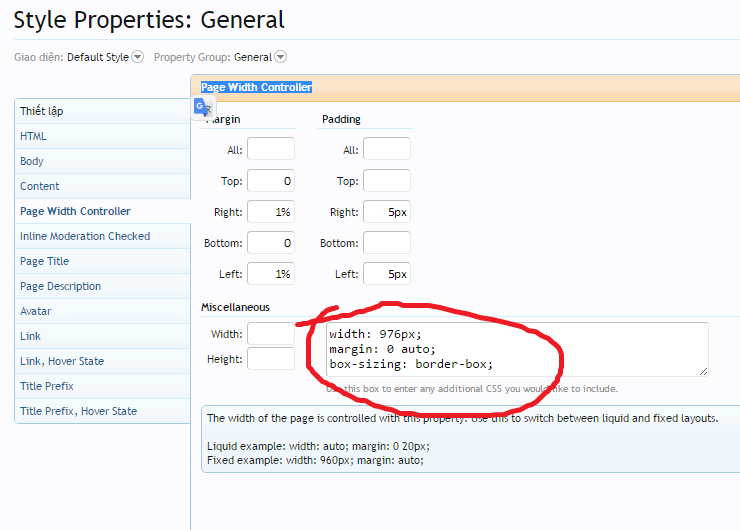
Task: Click the Margin All input field
Action: pyautogui.click(x=271, y=150)
